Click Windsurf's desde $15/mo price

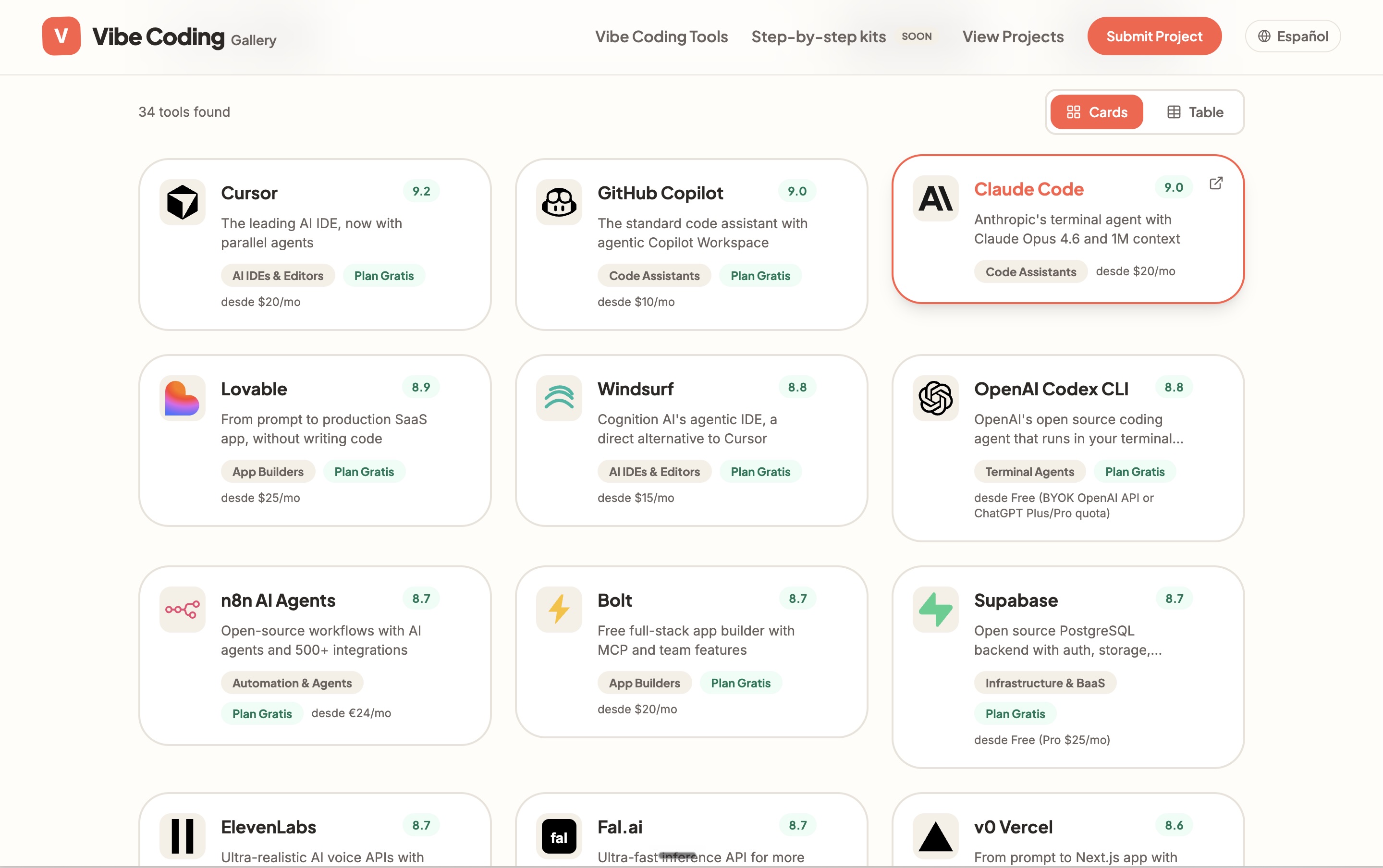point(636,498)
